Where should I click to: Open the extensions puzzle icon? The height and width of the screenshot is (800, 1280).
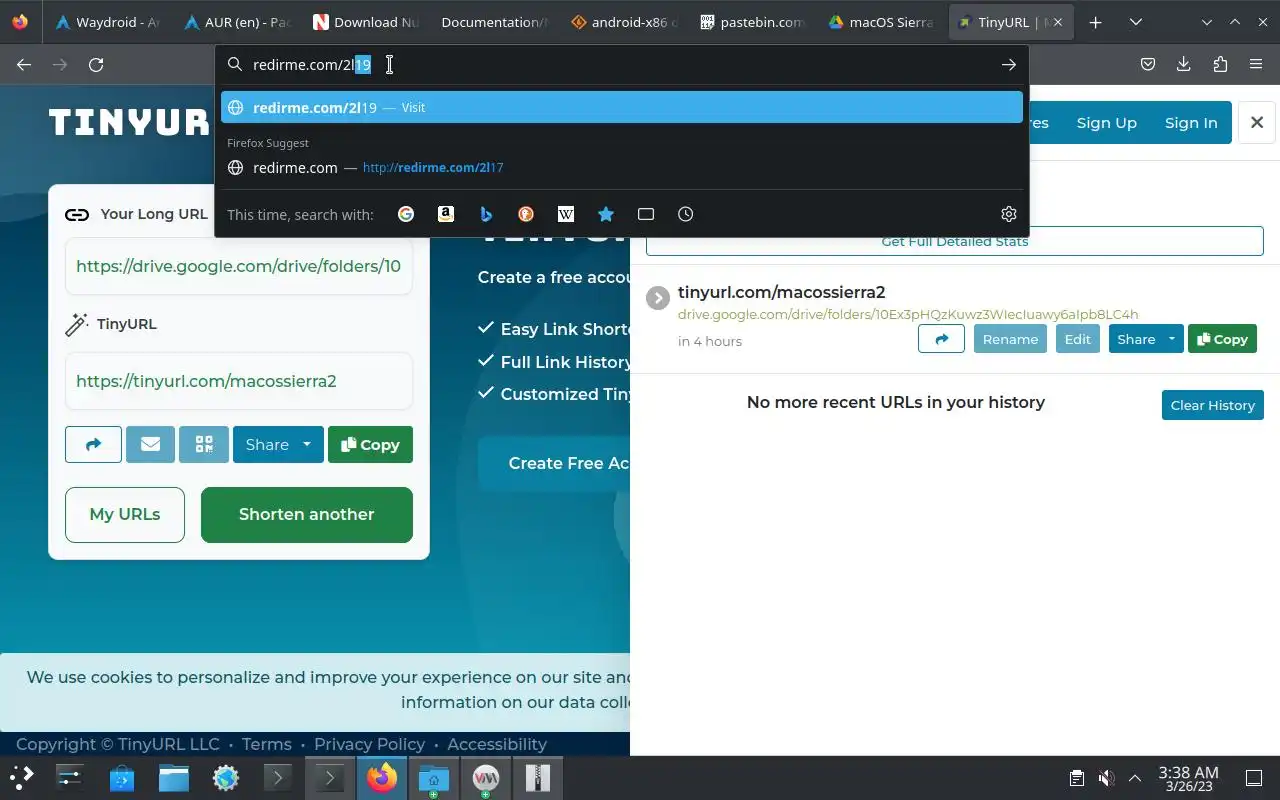(x=1220, y=64)
